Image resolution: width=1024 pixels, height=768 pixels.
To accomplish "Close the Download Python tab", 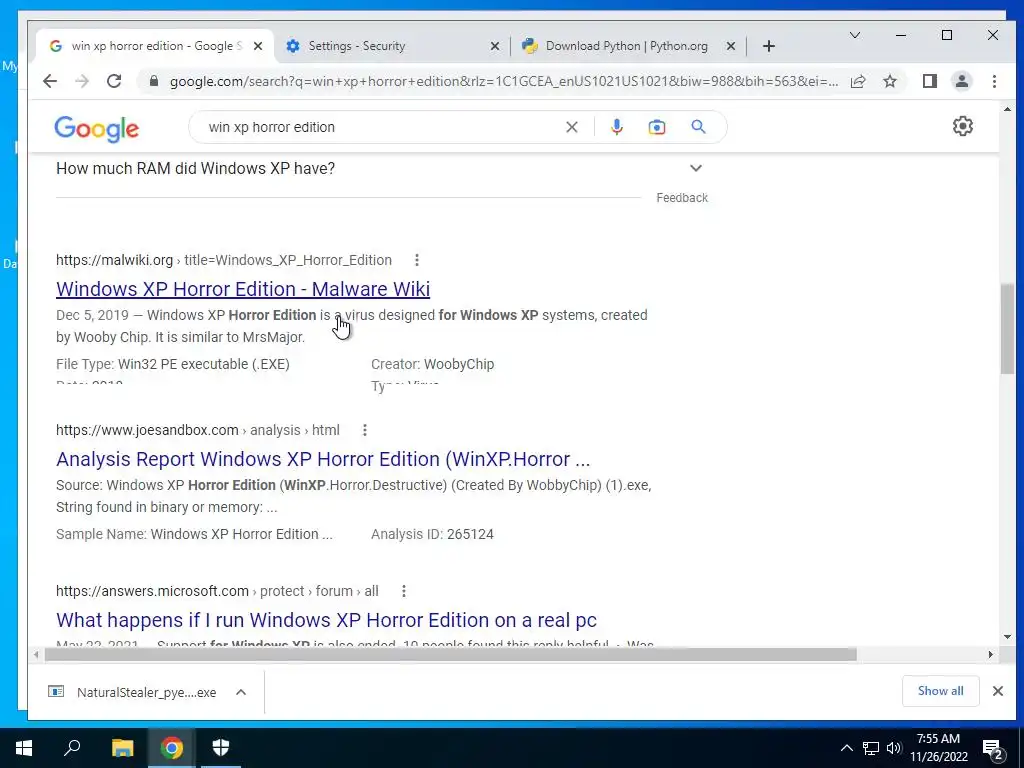I will click(x=731, y=46).
